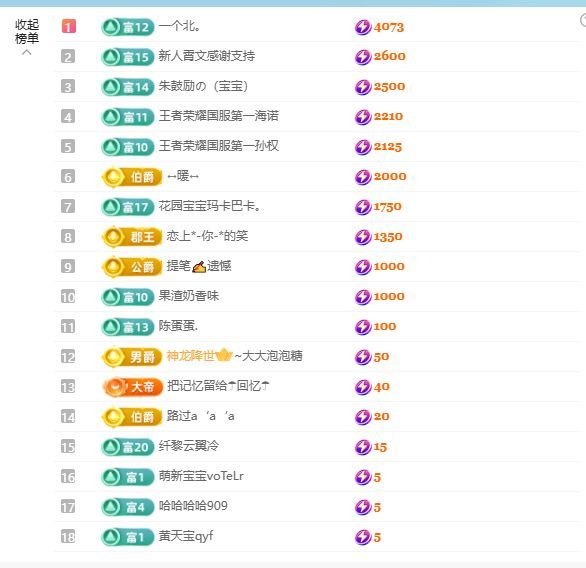
Task: Click the score 2500 of 朱鼓励の（宝宝）
Action: coord(389,87)
